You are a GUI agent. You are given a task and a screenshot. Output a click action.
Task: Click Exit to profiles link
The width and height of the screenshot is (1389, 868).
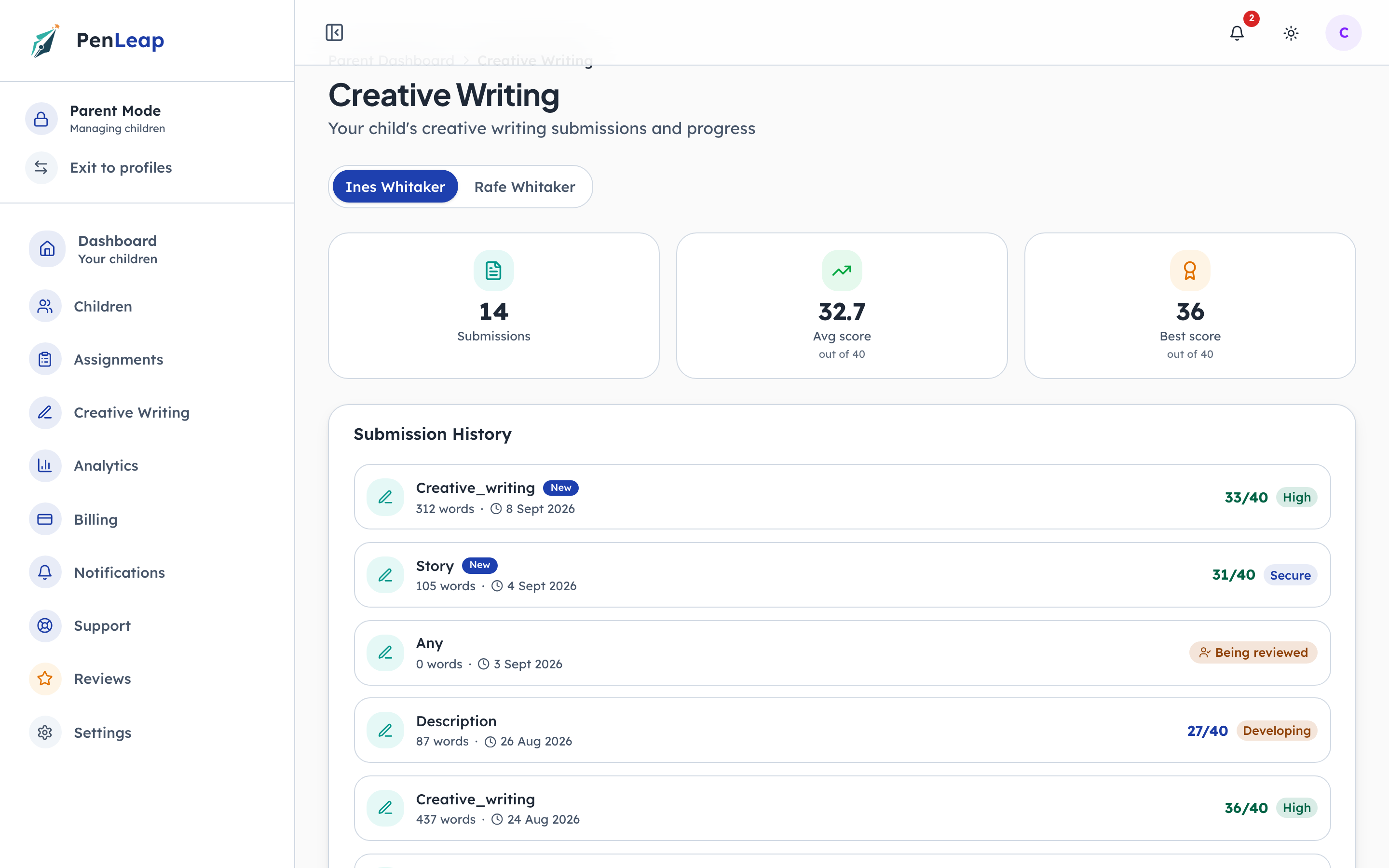[x=121, y=168]
